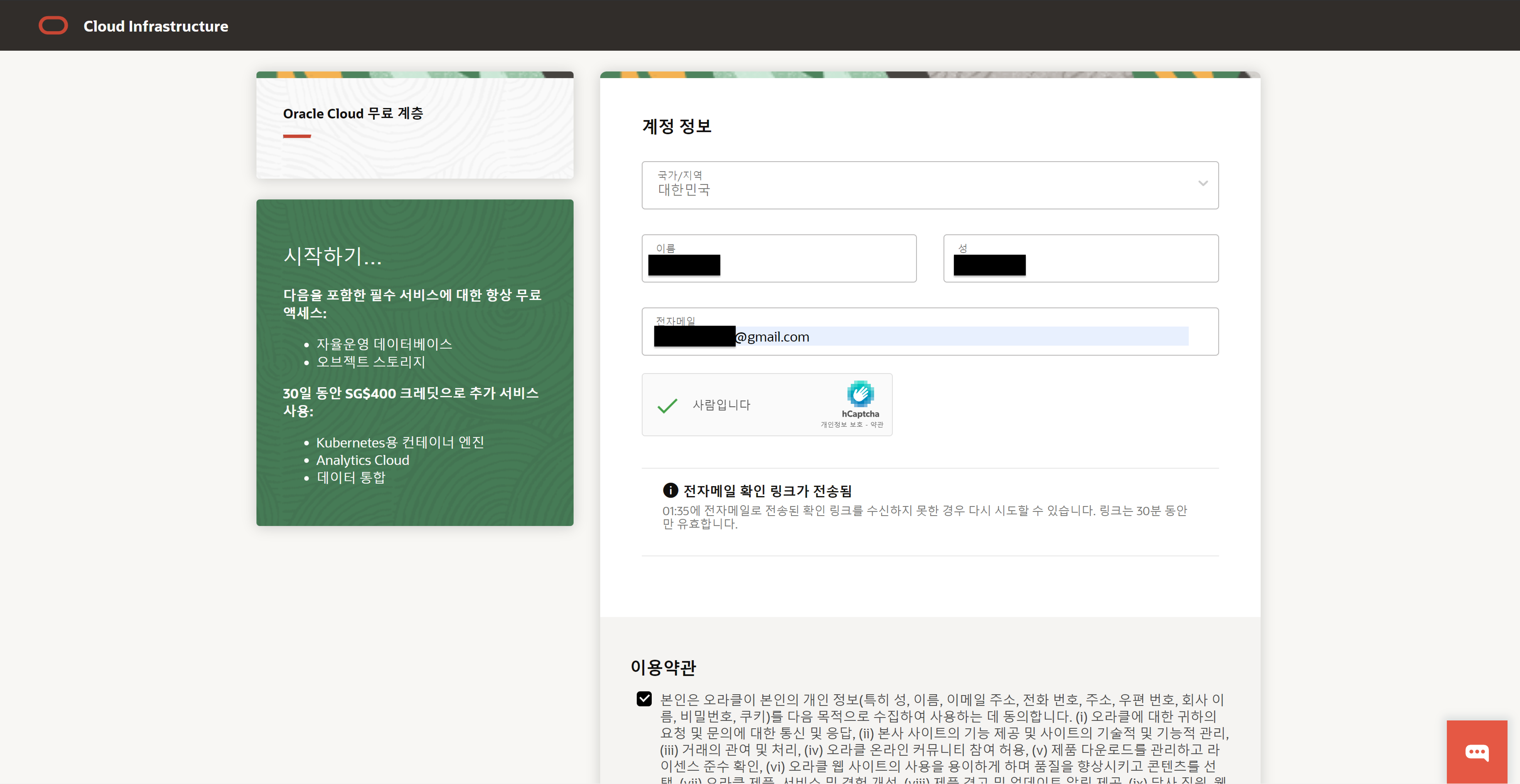Click the 이용약관 section heading
Image resolution: width=1520 pixels, height=784 pixels.
(x=663, y=667)
